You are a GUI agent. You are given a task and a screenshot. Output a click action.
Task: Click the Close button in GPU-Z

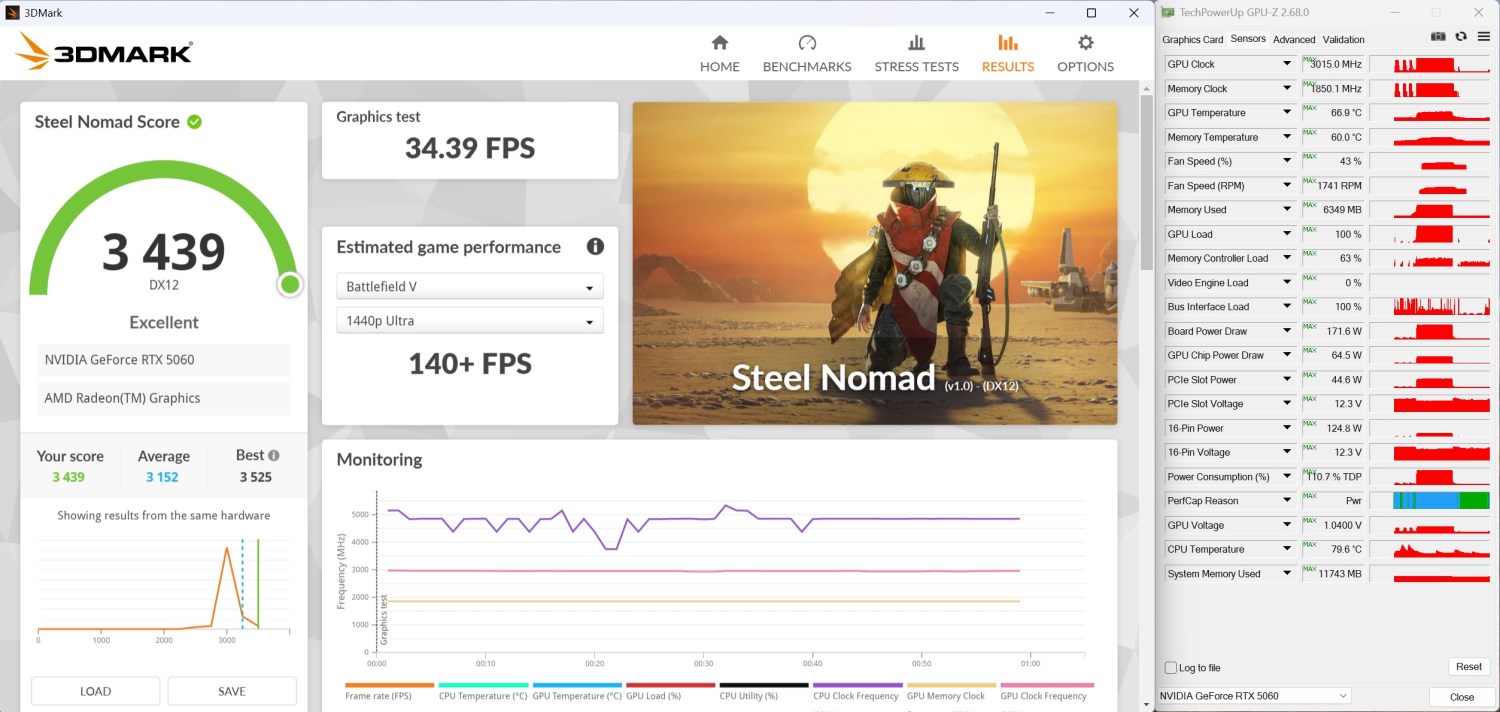point(1462,697)
